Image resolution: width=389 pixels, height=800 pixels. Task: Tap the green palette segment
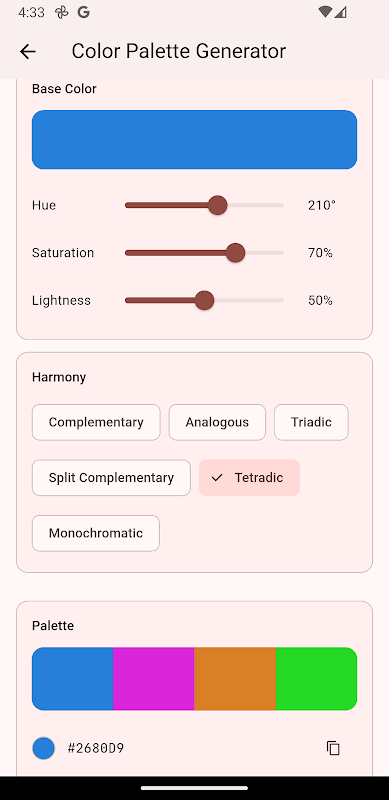(x=316, y=679)
